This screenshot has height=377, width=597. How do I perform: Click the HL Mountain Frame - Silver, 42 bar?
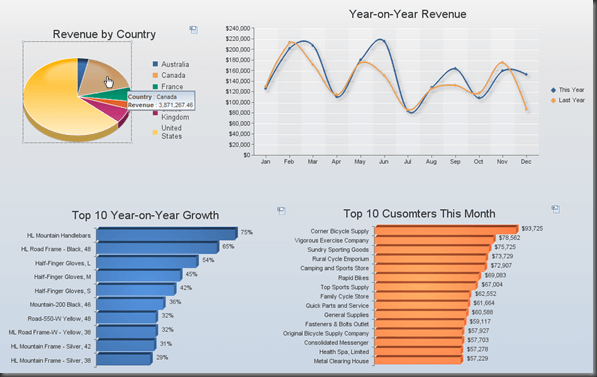click(126, 345)
